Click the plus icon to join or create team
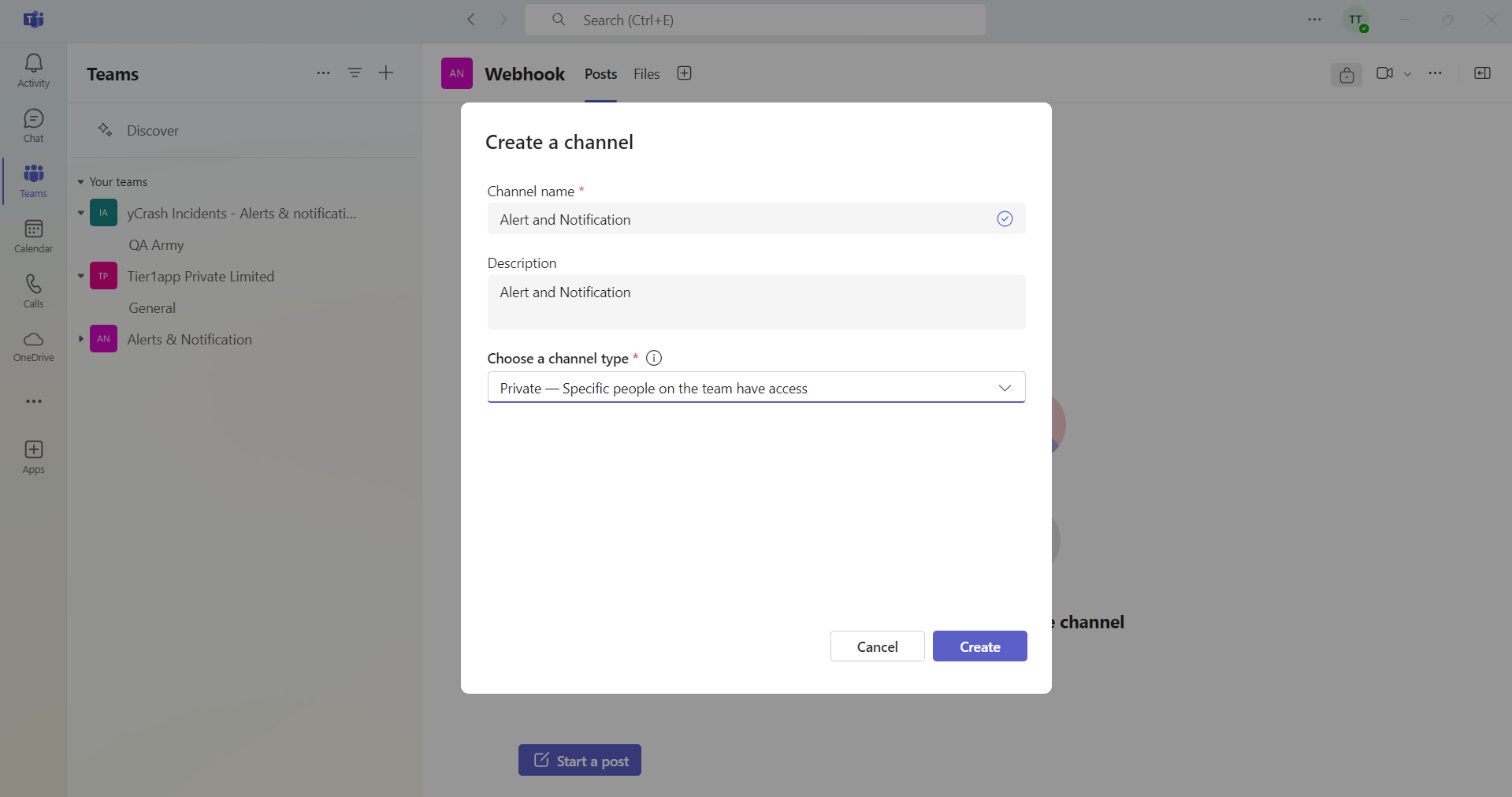 [x=386, y=73]
